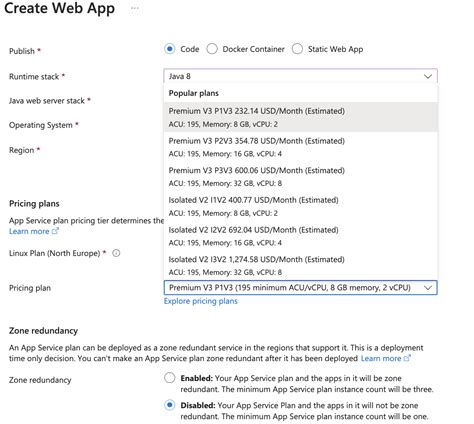Image resolution: width=474 pixels, height=424 pixels.
Task: Choose Isolated V2 I3V2 1,274.58 USD/Month plan
Action: click(300, 265)
